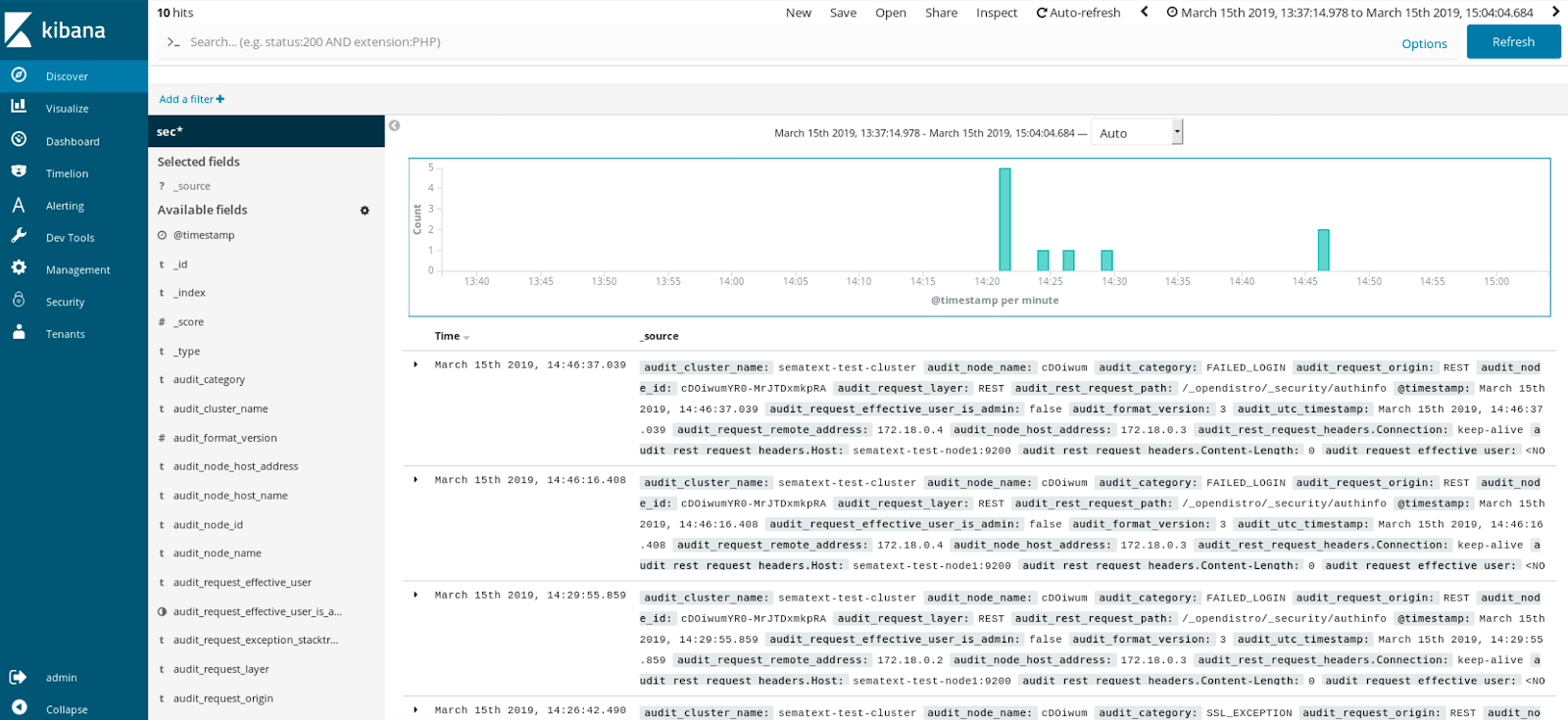Click the tallest histogram bar near 14:20
The height and width of the screenshot is (720, 1568).
(1004, 219)
